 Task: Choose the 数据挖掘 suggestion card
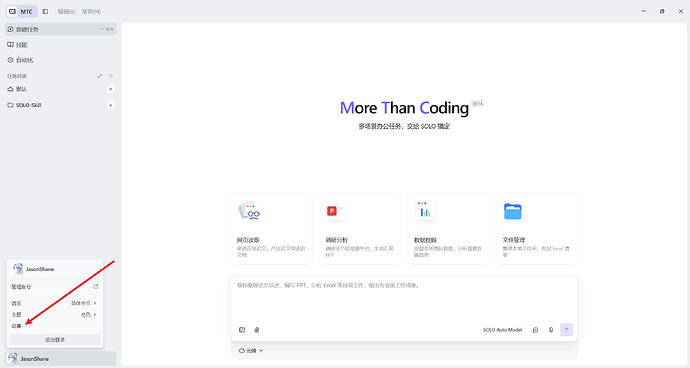coord(448,228)
